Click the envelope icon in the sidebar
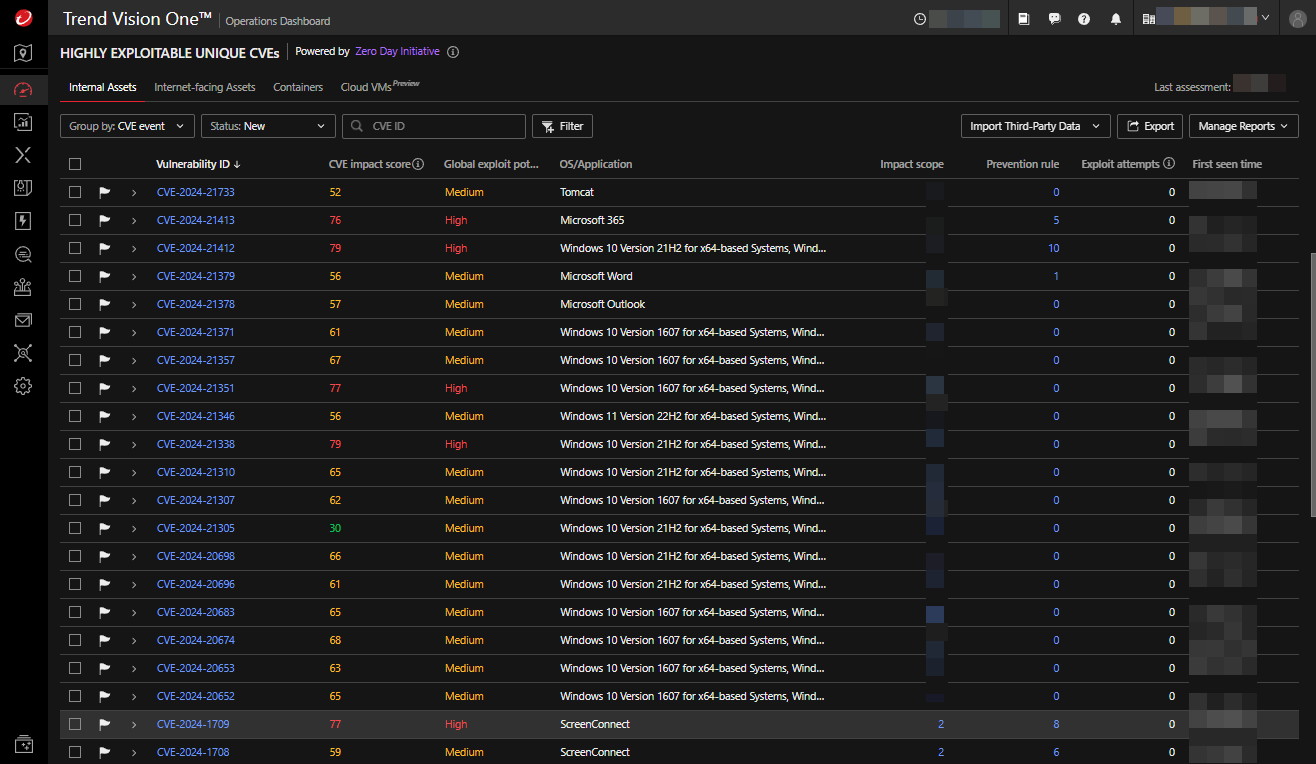This screenshot has height=764, width=1316. tap(23, 320)
